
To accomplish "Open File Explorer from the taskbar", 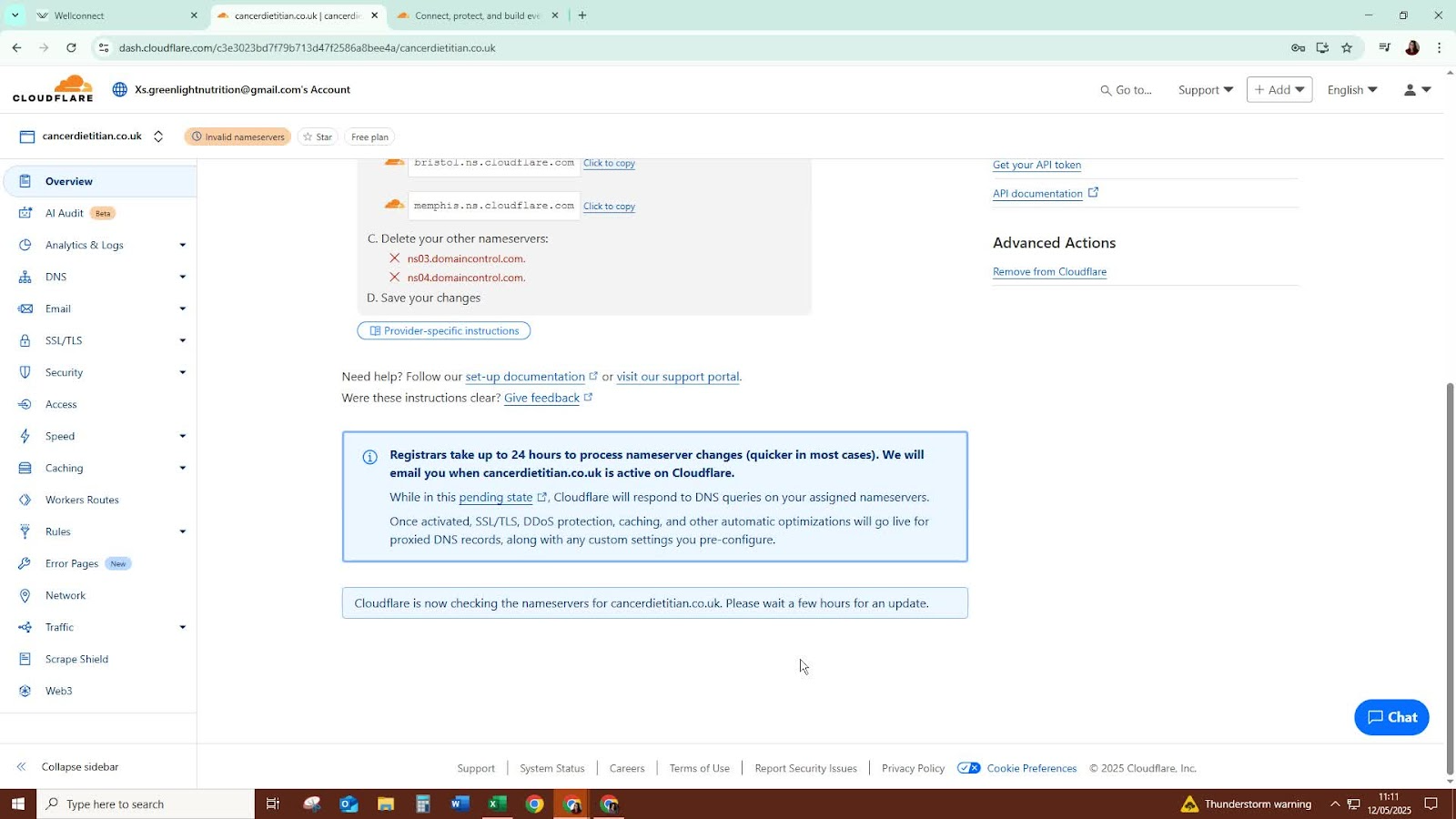I will (x=386, y=804).
